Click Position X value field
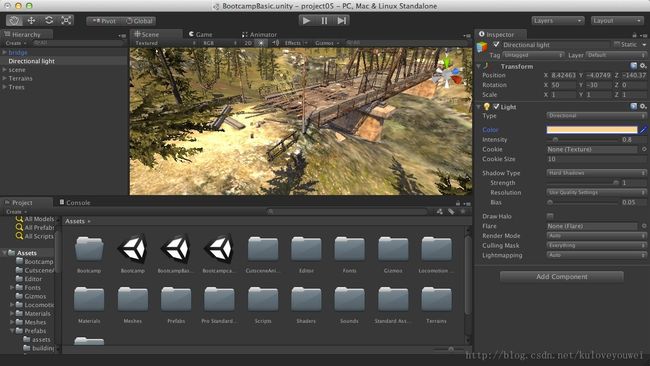650x366 pixels. (563, 75)
